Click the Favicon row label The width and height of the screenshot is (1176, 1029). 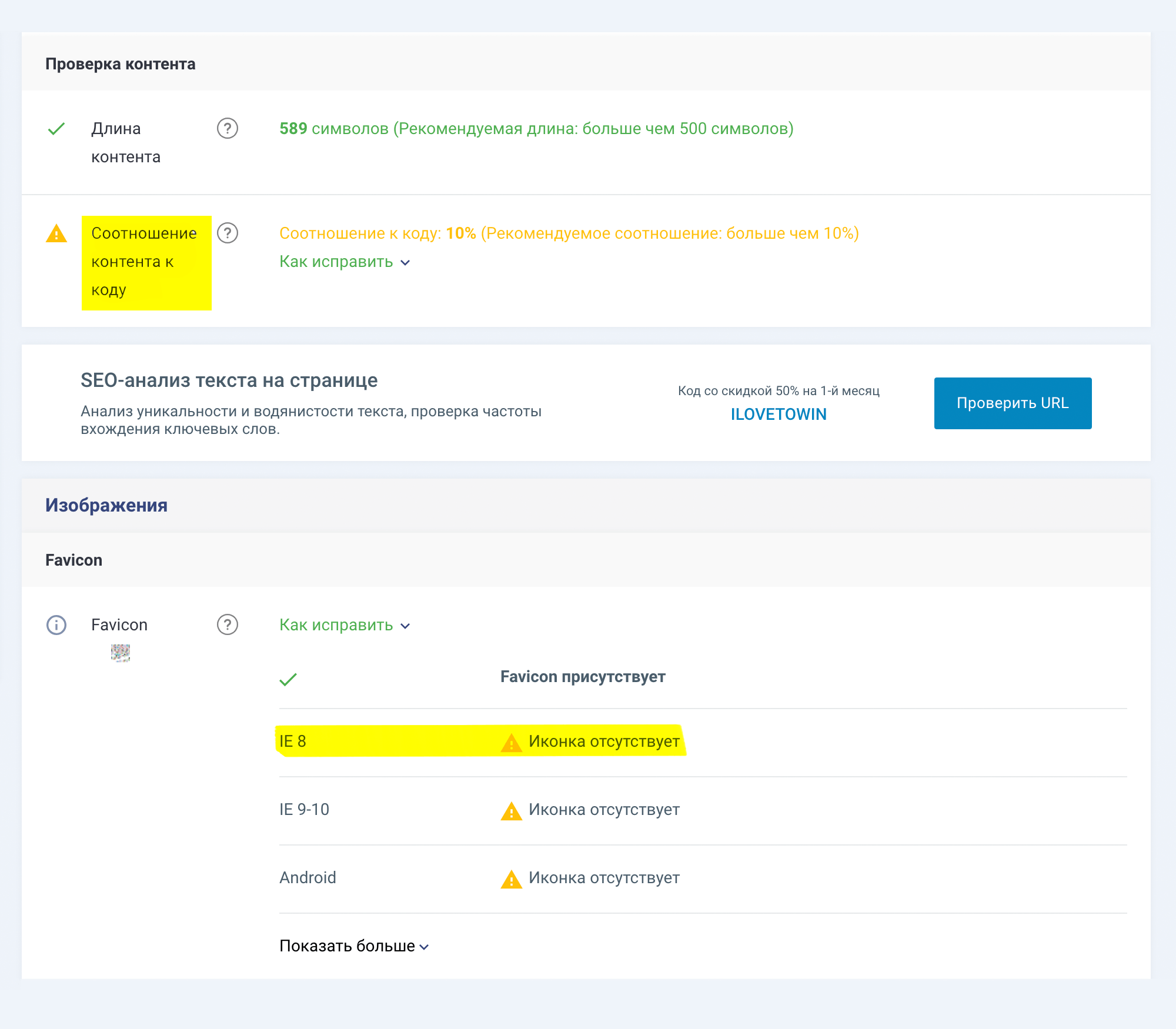pos(119,624)
